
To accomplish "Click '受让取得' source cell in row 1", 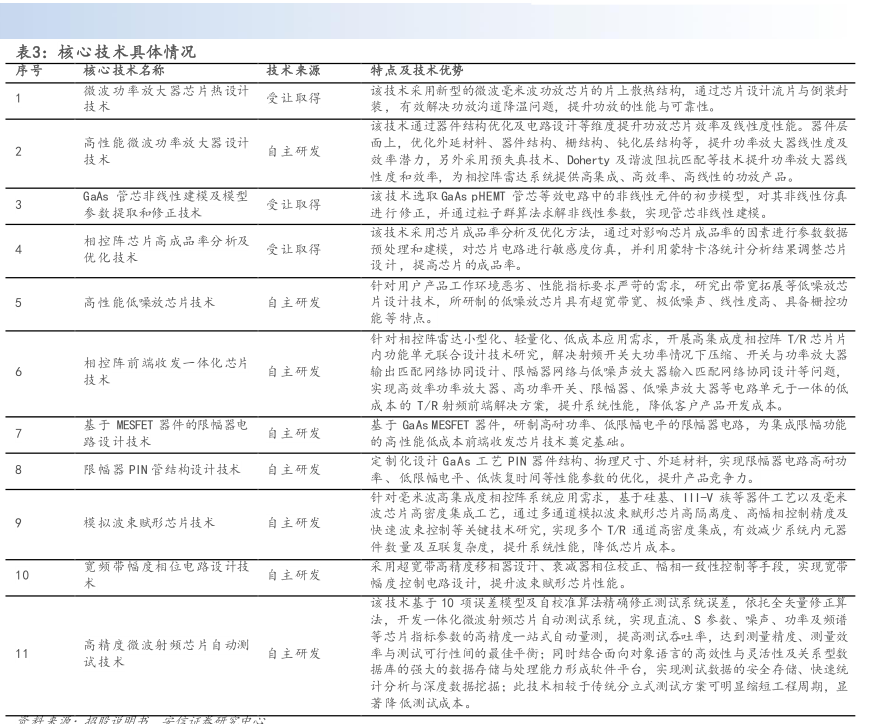I will pos(293,97).
